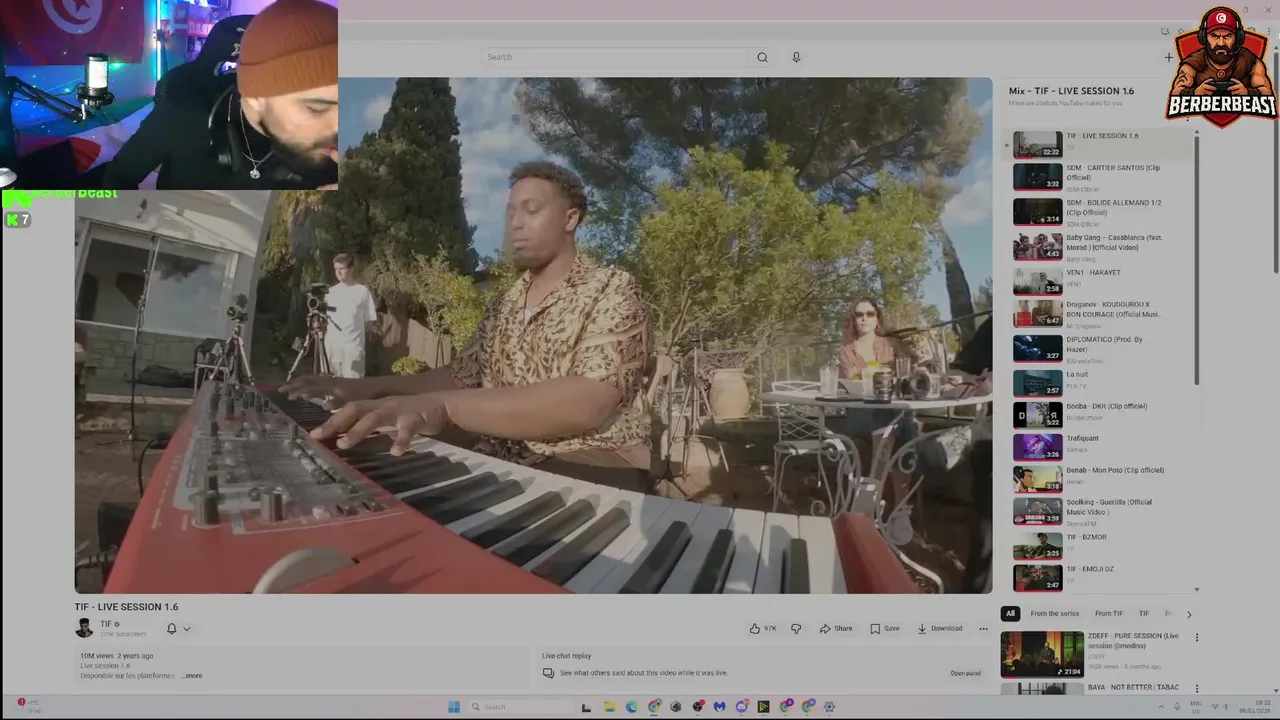This screenshot has width=1280, height=720.
Task: Click the YouTube search input field
Action: (x=615, y=57)
